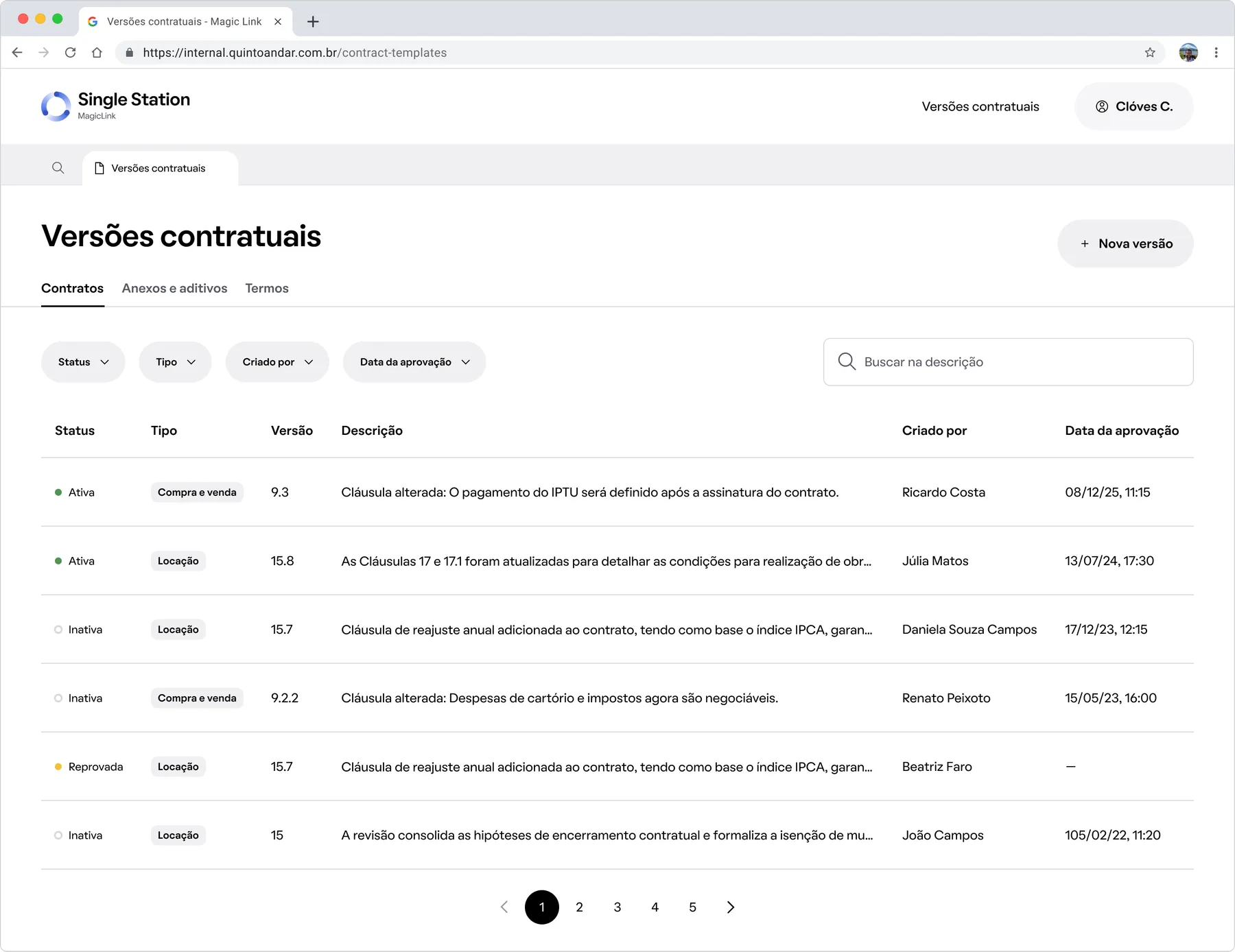The width and height of the screenshot is (1235, 952).
Task: Click the version 9.3 description text
Action: click(x=590, y=492)
